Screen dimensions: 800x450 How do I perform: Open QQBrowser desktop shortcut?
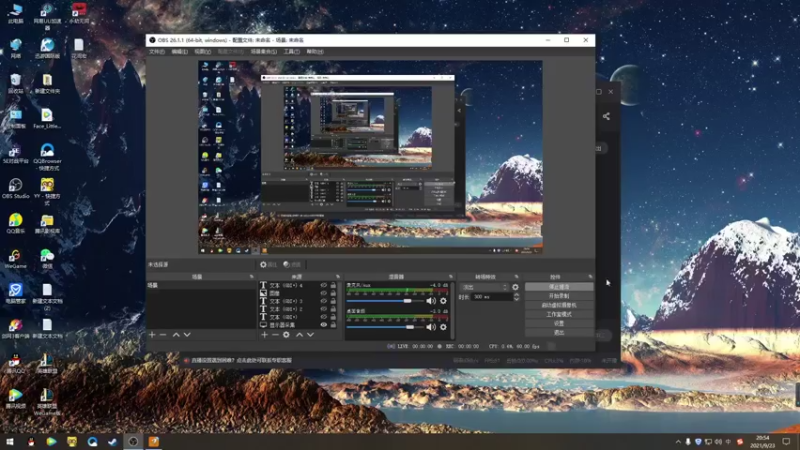[x=47, y=157]
